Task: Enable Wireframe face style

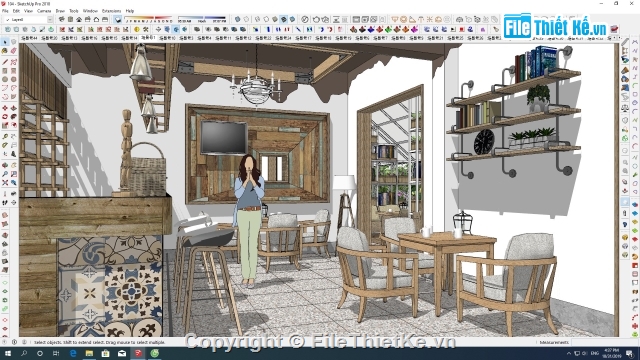Action: click(257, 19)
